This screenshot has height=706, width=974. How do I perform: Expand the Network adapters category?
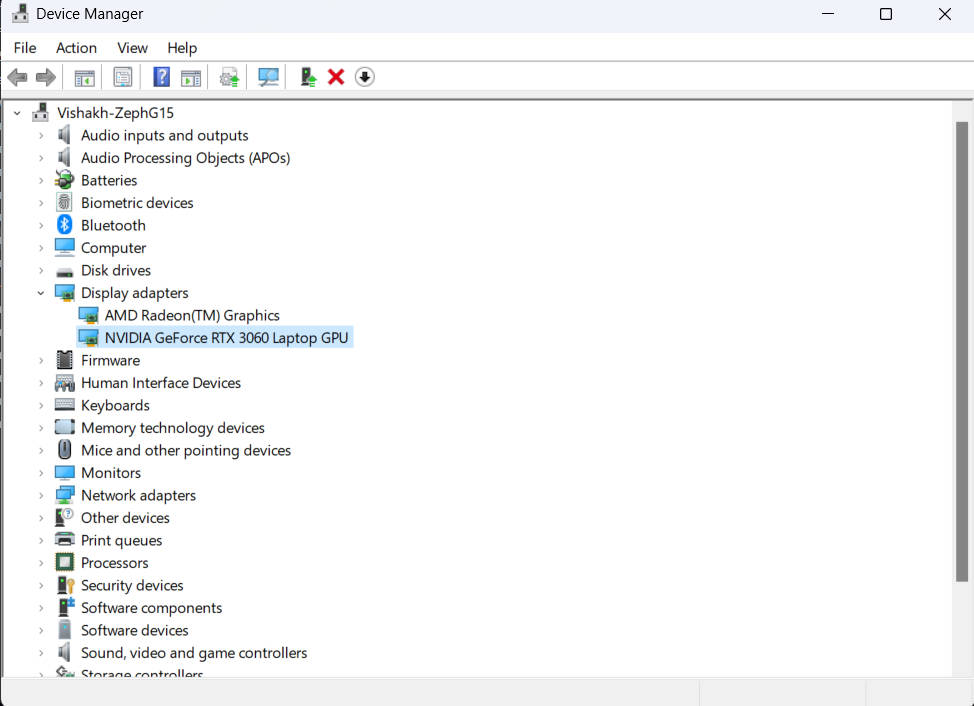tap(40, 494)
